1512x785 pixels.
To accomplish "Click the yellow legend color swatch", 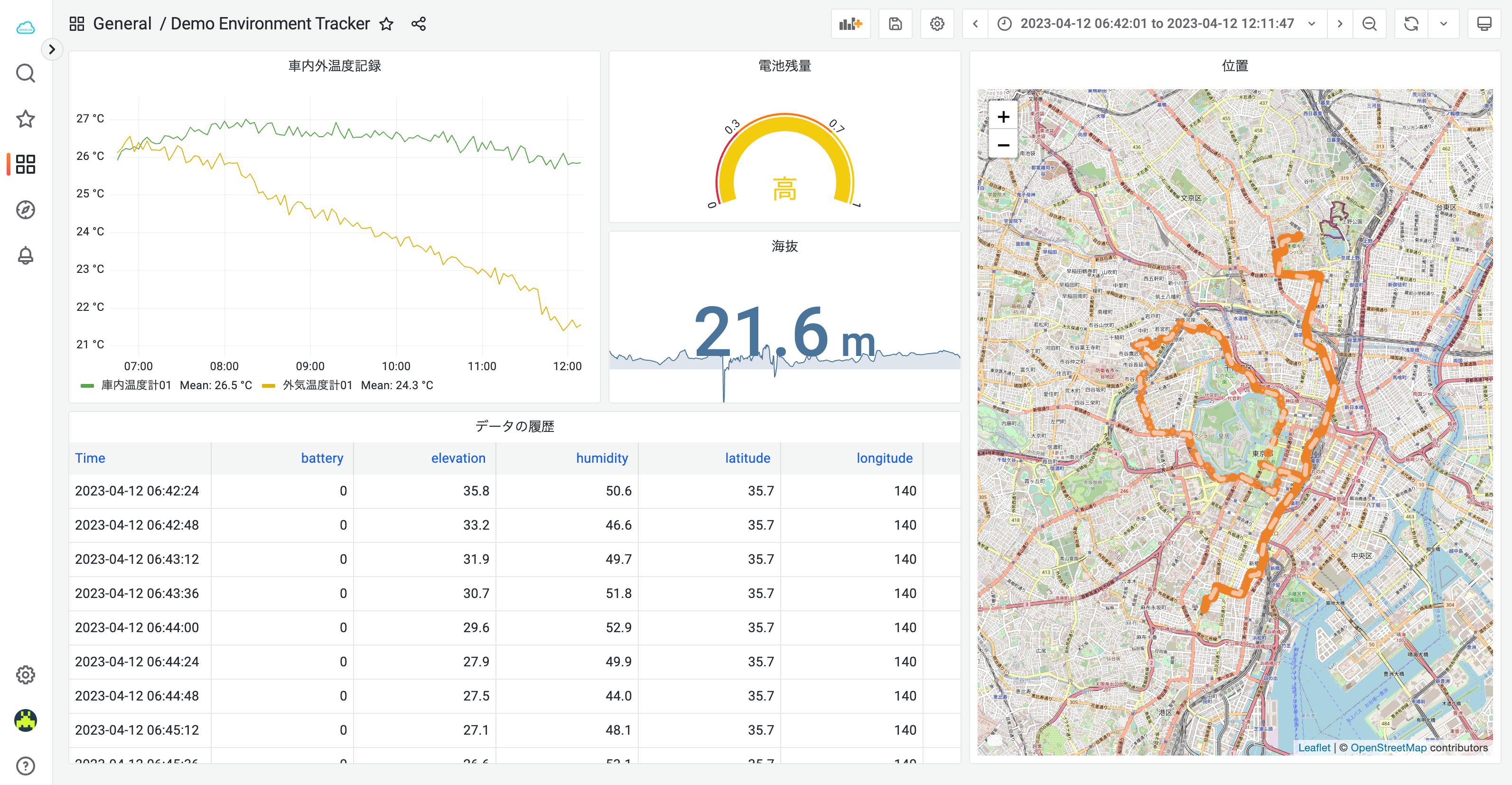I will 267,385.
